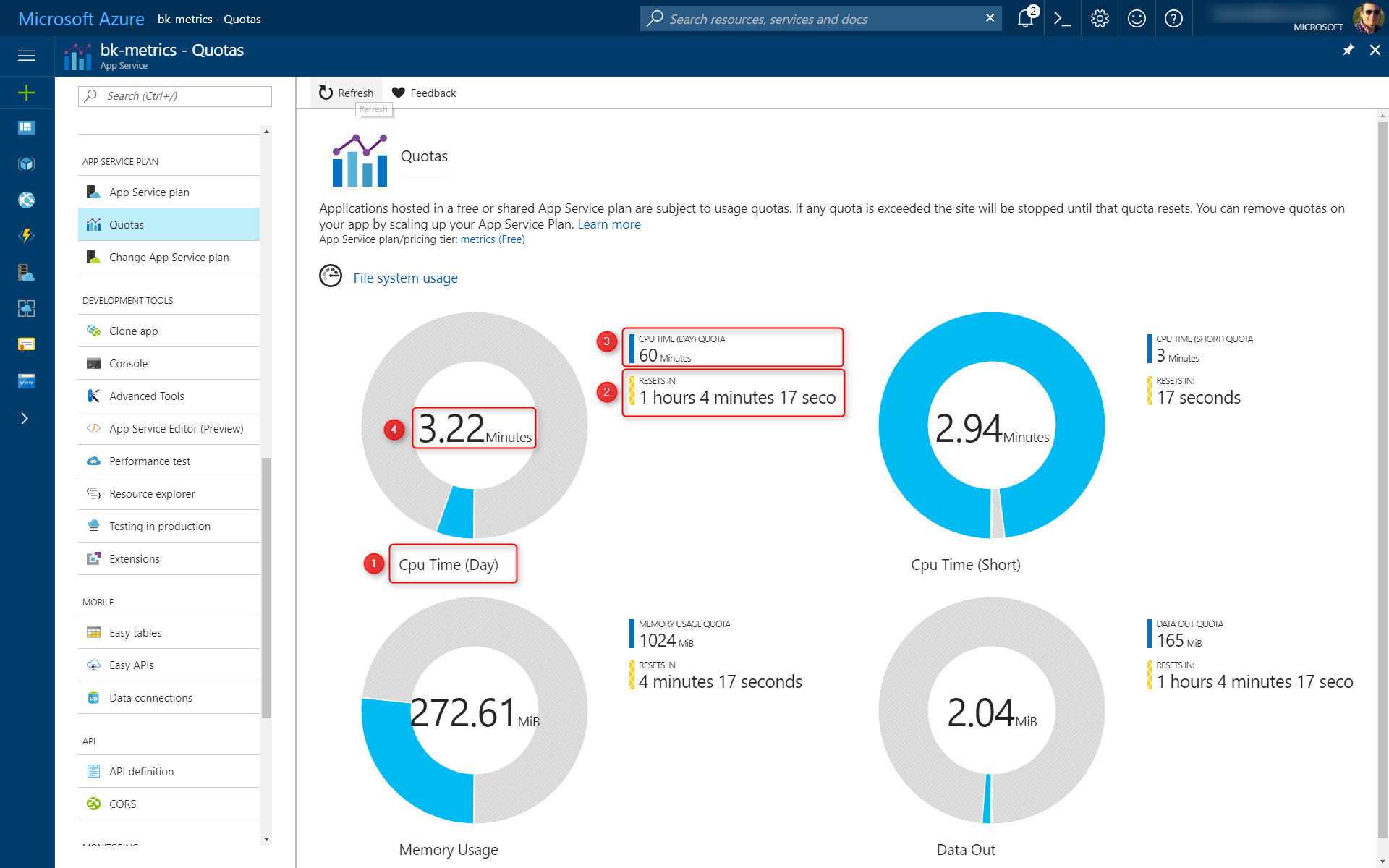The width and height of the screenshot is (1389, 868).
Task: Click the Clone app icon
Action: [94, 331]
